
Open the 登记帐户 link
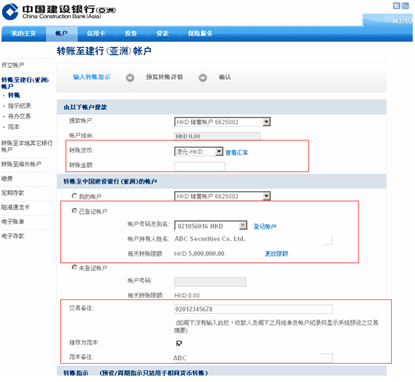pos(265,227)
